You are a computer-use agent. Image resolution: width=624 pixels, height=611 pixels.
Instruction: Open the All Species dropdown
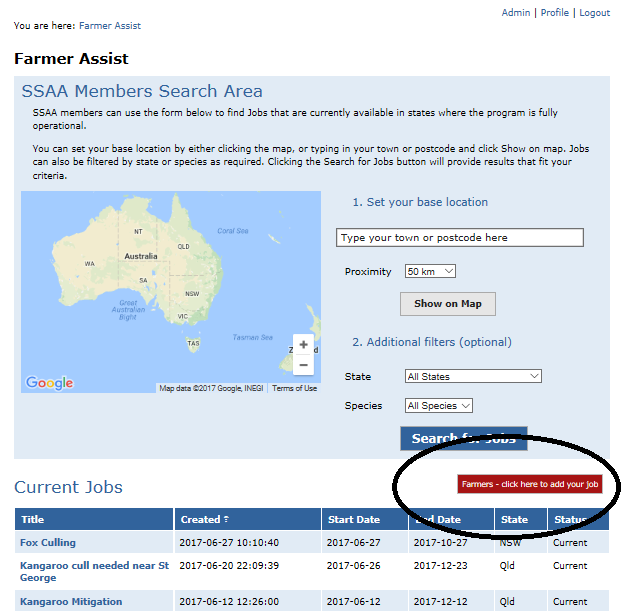(x=438, y=406)
